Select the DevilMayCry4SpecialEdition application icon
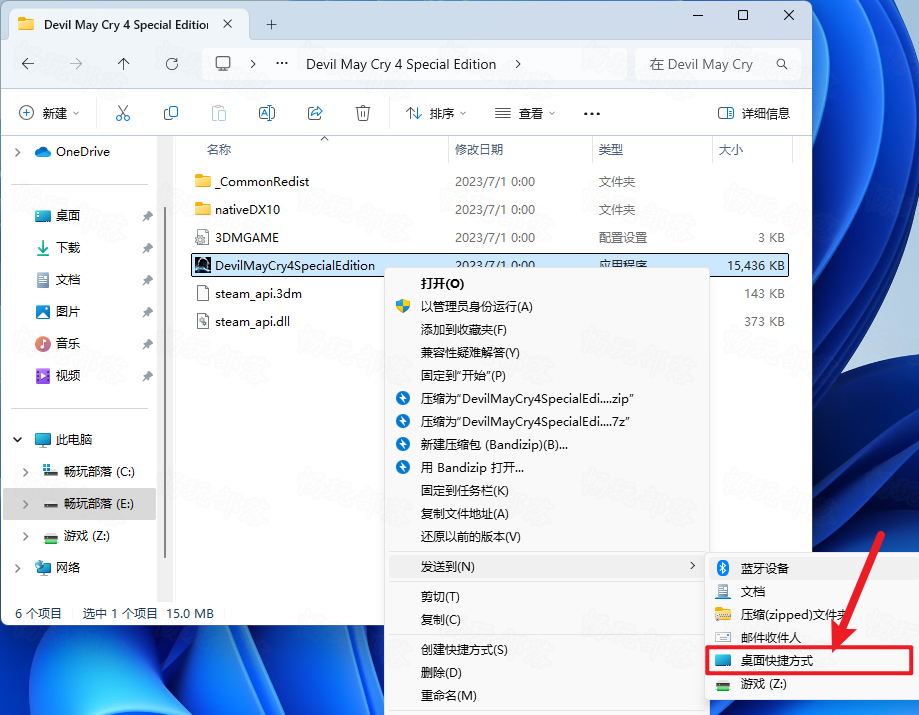Screen dimensions: 919x715 pyautogui.click(x=203, y=265)
